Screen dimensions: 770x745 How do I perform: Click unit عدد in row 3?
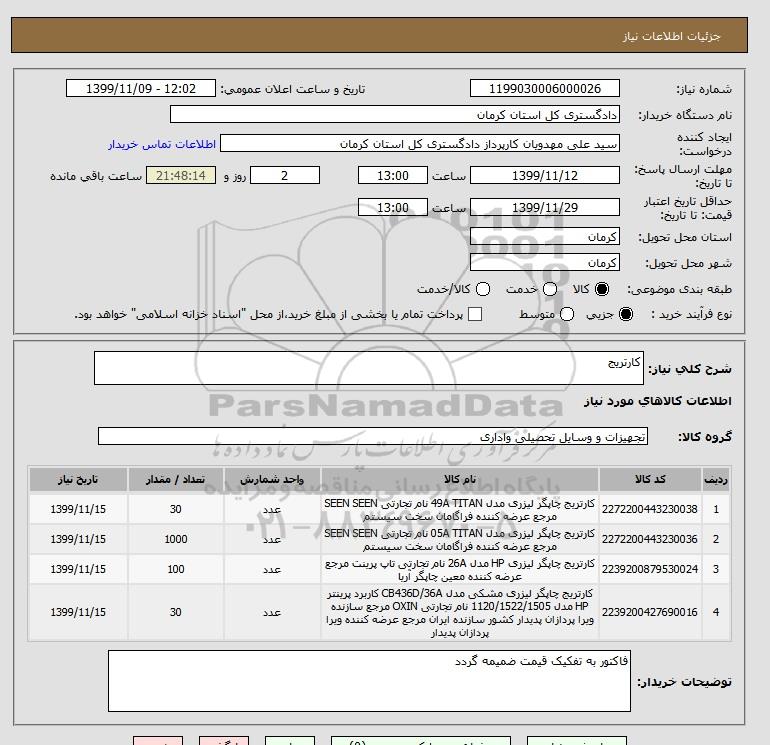pos(272,570)
